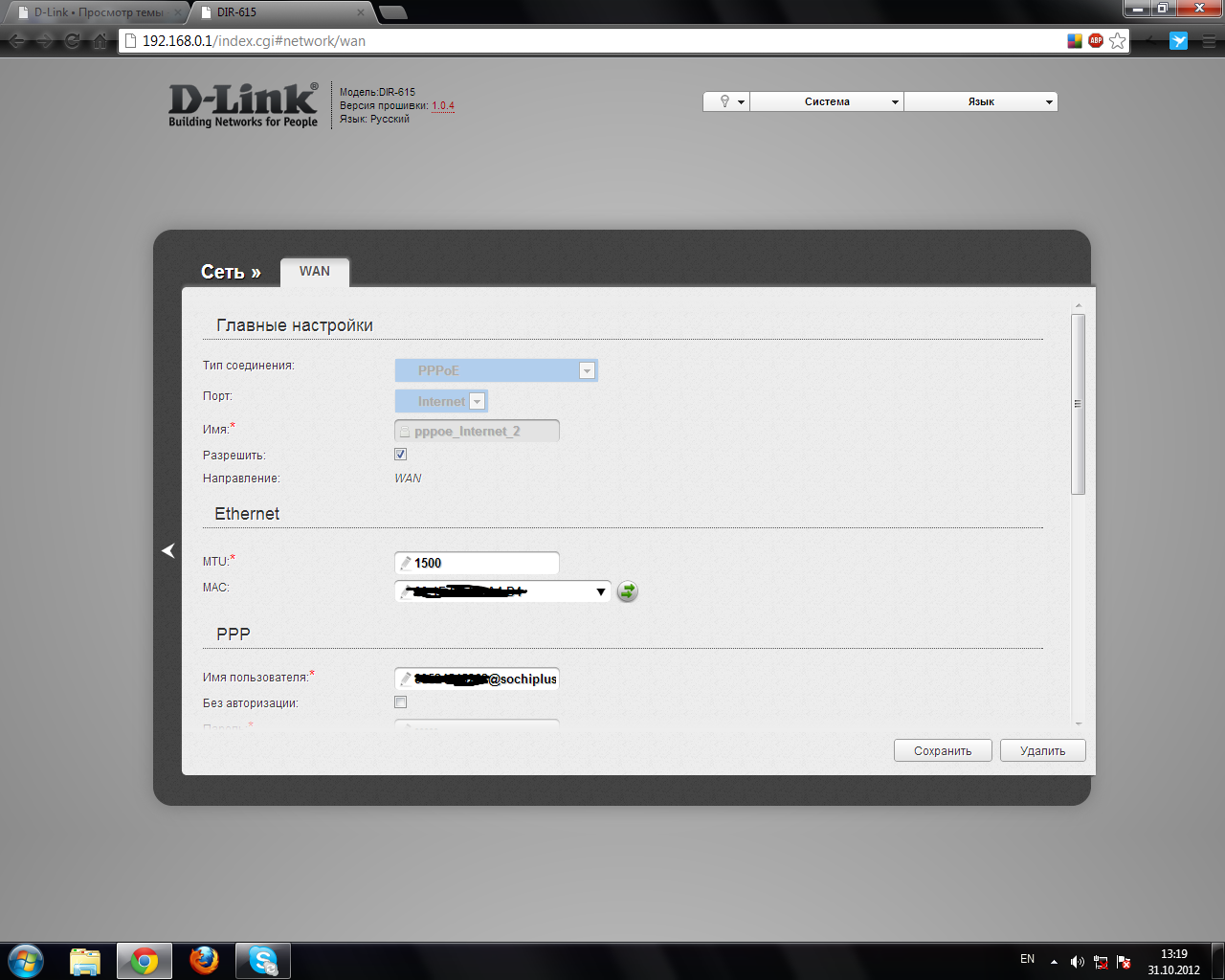Open the light bulb hints menu
Viewport: 1225px width, 980px height.
pyautogui.click(x=726, y=101)
